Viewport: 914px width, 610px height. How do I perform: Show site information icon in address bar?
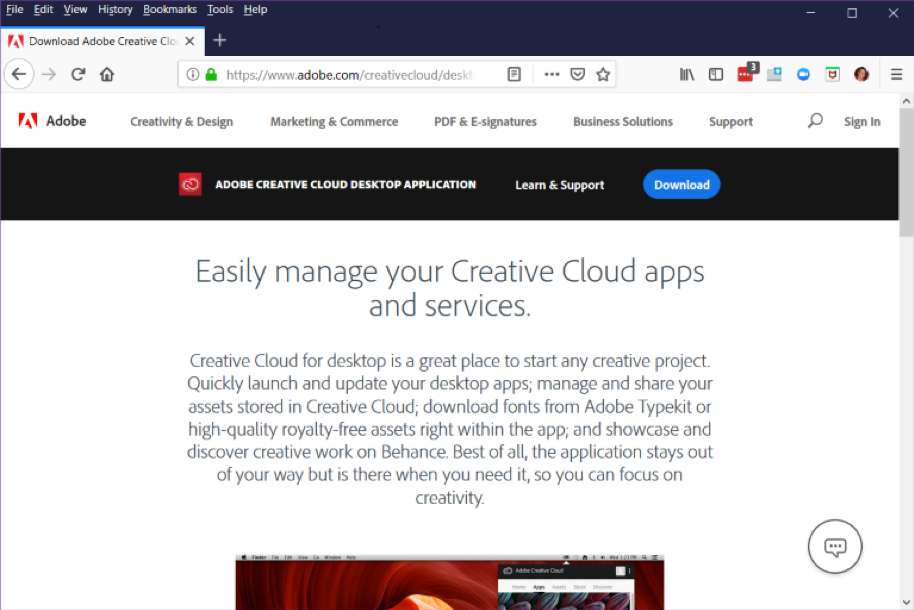193,74
